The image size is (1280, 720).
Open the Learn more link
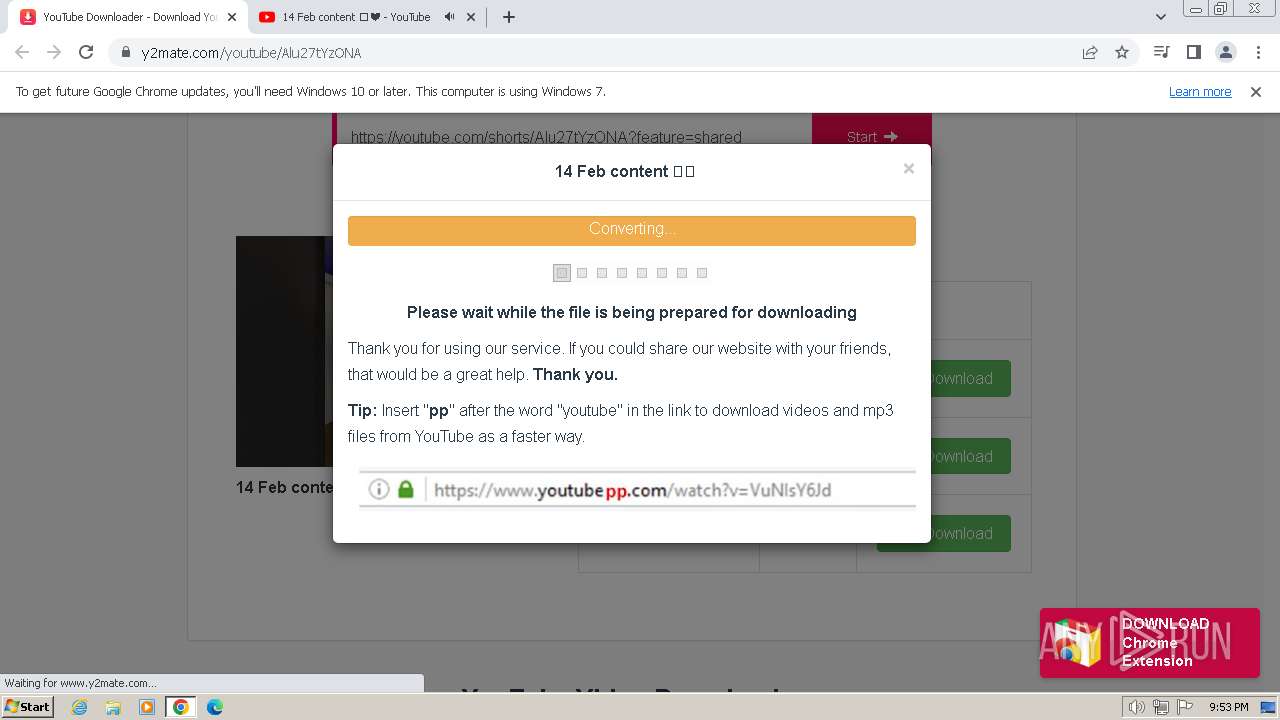coord(1200,91)
